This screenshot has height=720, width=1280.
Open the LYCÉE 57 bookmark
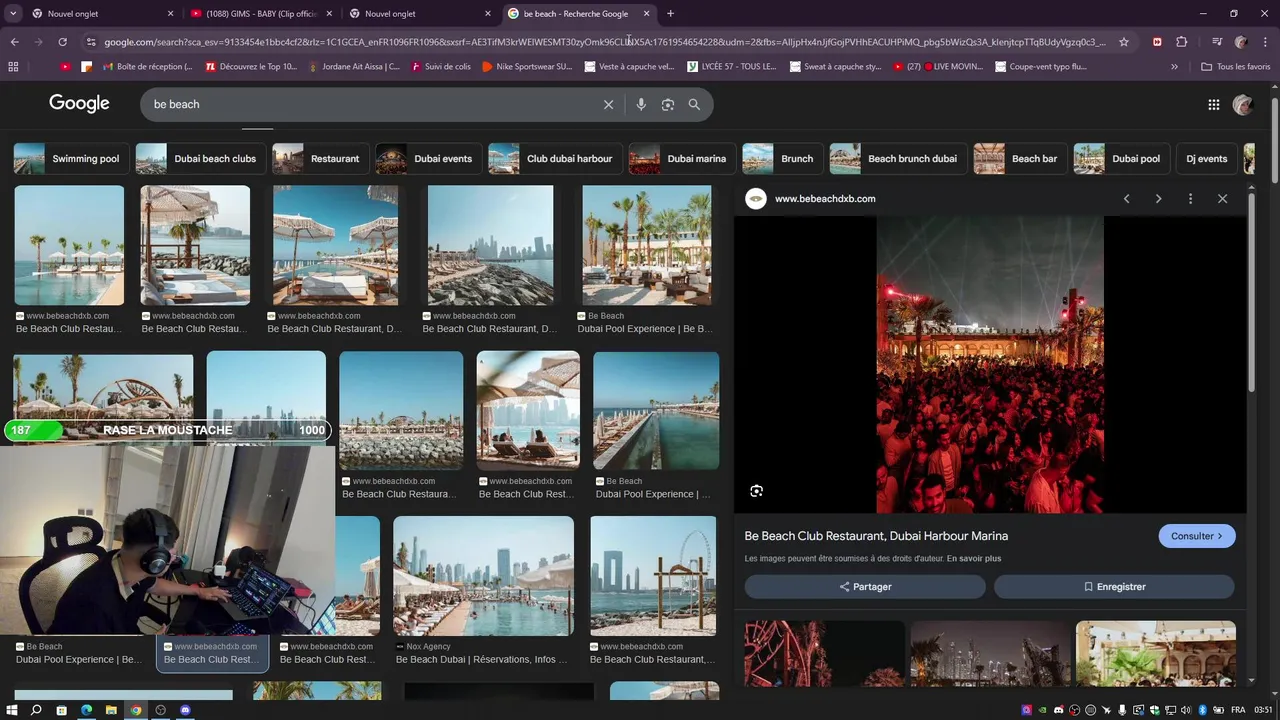tap(732, 67)
